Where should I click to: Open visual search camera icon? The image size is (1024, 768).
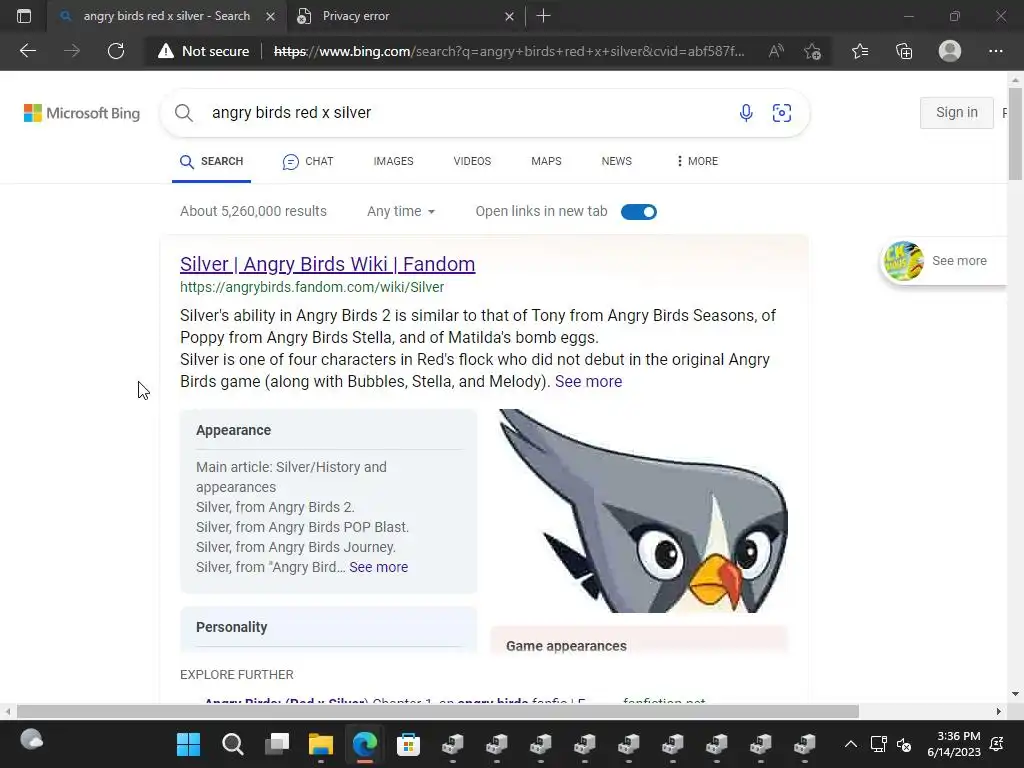(782, 113)
